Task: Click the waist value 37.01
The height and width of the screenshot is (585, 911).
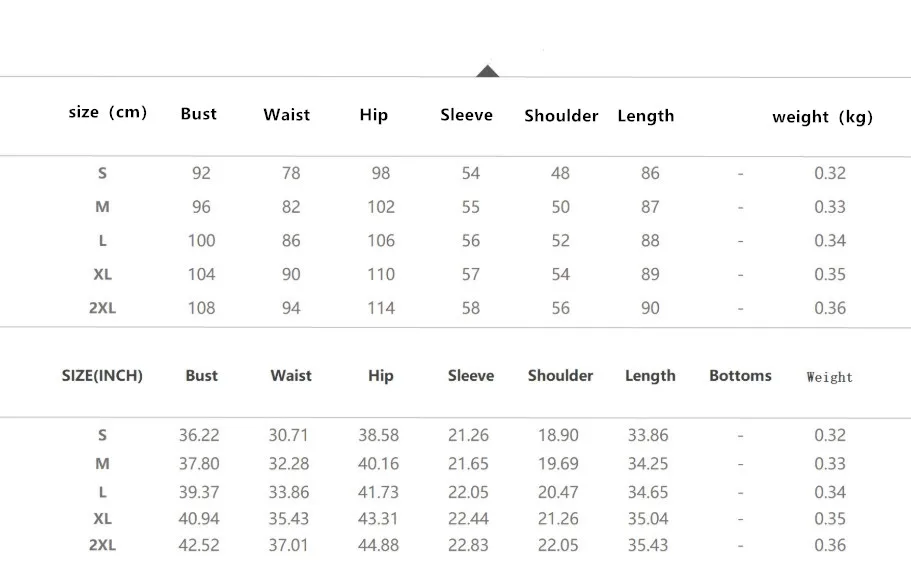Action: tap(290, 545)
